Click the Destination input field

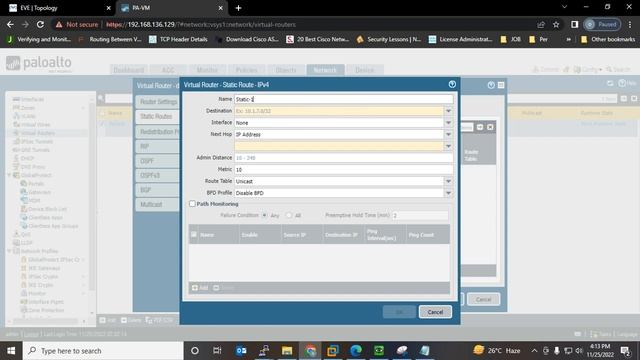[x=339, y=111]
